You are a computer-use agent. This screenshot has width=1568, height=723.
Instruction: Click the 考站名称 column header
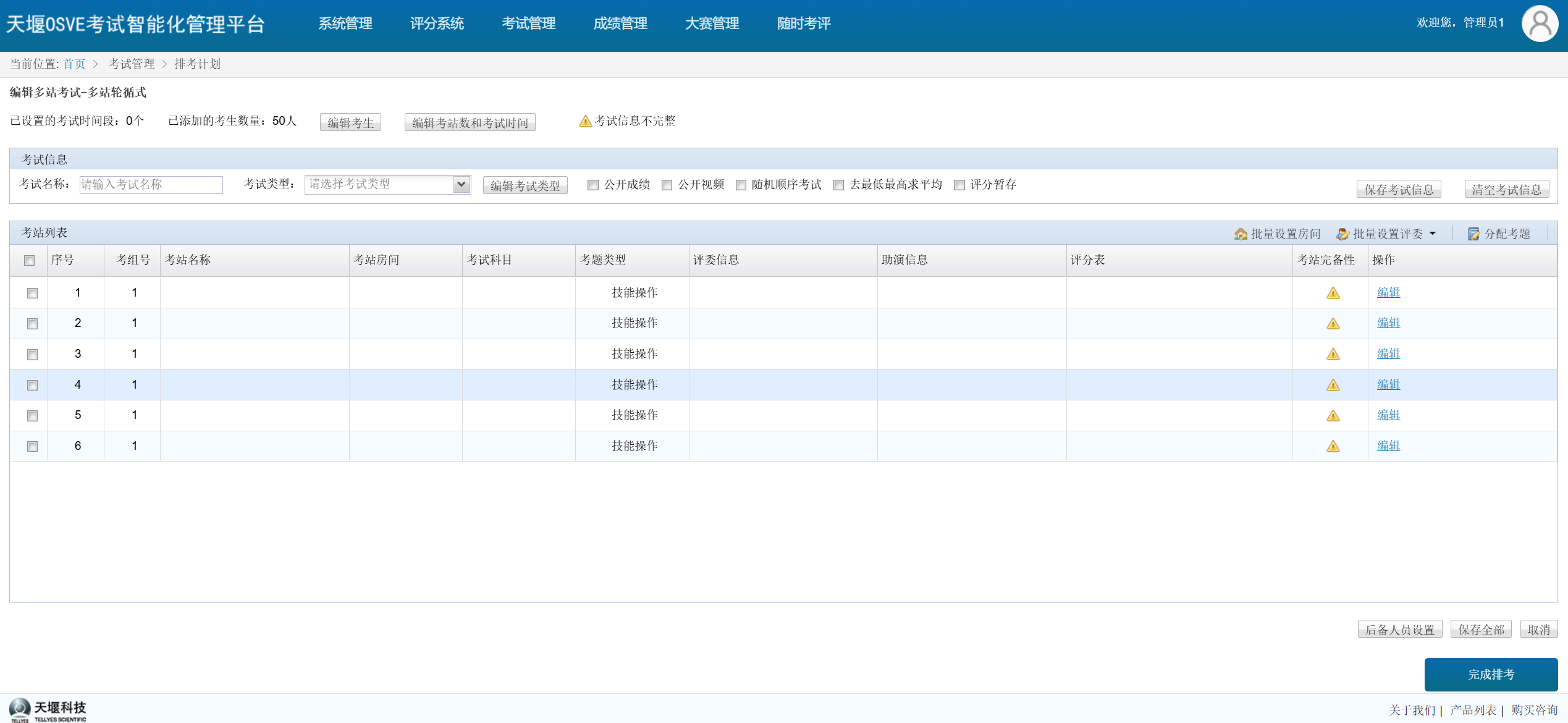[x=254, y=260]
